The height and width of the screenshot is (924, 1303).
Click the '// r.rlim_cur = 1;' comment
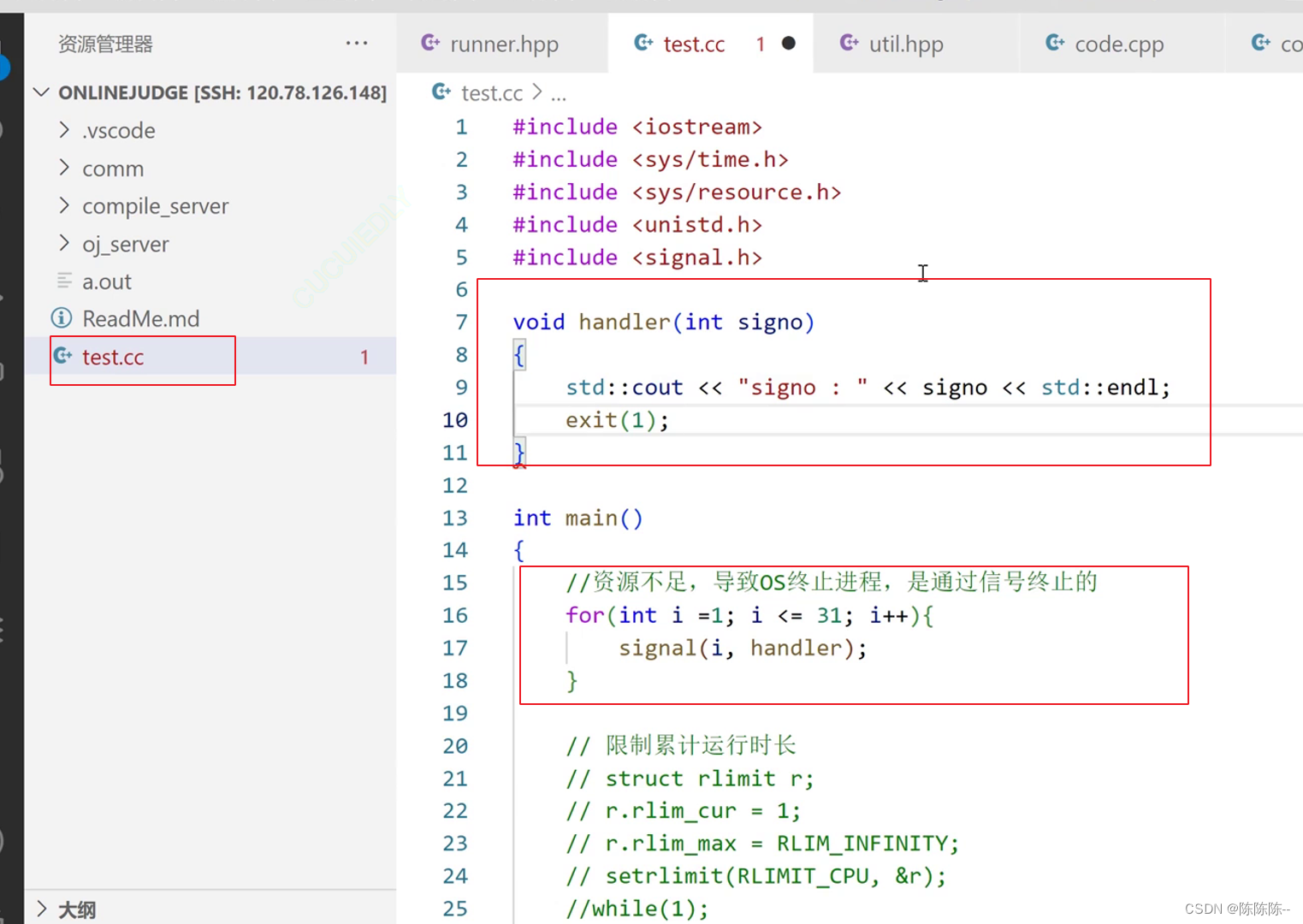point(684,811)
